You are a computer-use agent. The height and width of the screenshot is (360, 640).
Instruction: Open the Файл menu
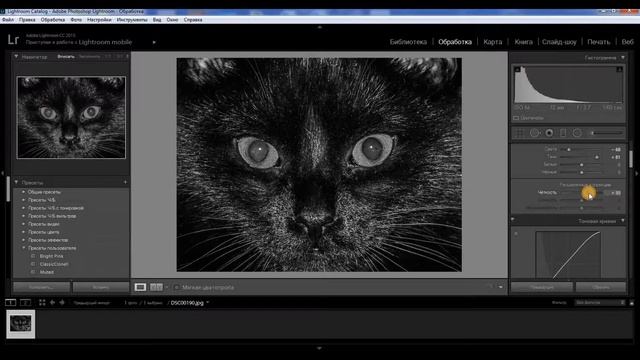point(8,20)
